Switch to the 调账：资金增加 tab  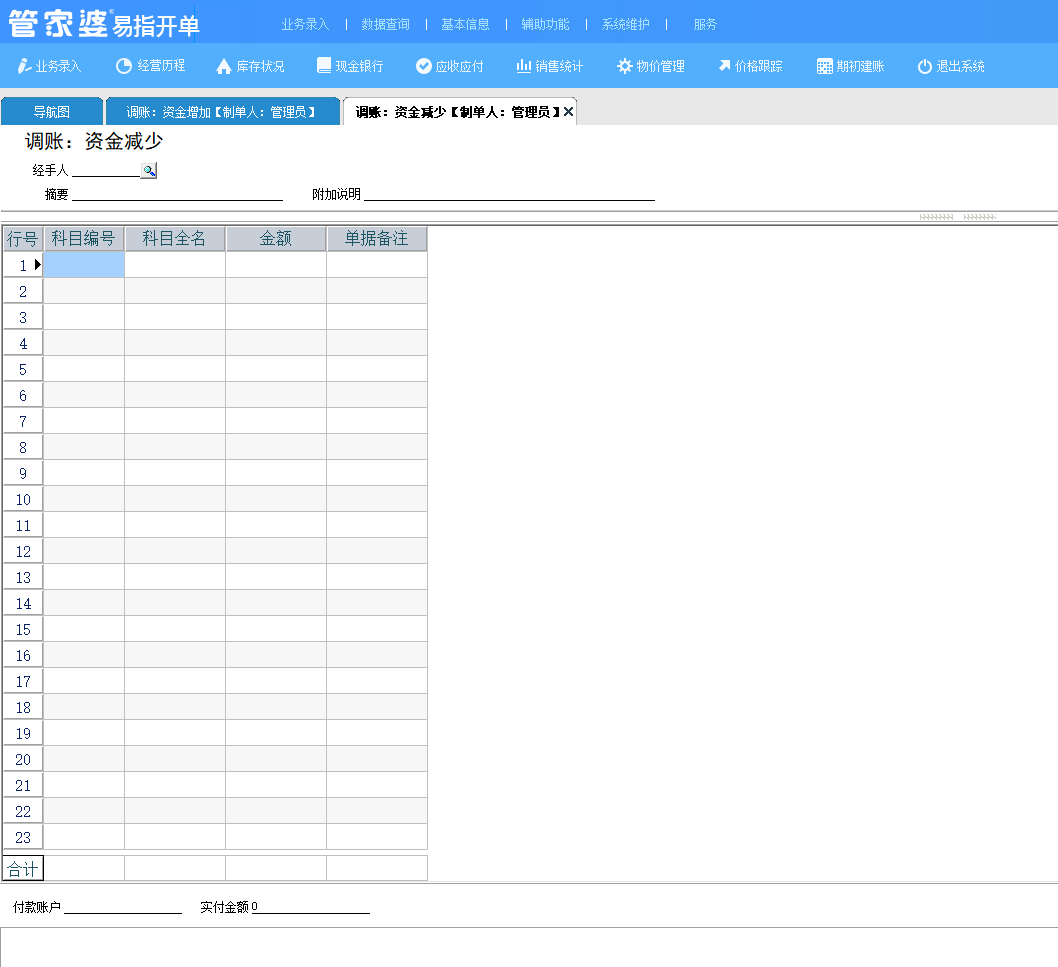[222, 112]
